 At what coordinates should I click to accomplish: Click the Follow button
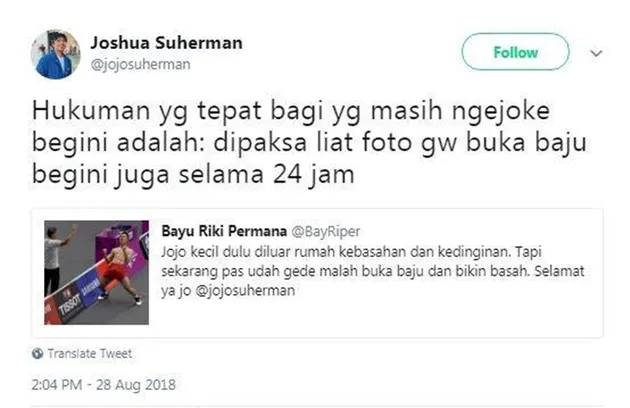click(x=515, y=52)
